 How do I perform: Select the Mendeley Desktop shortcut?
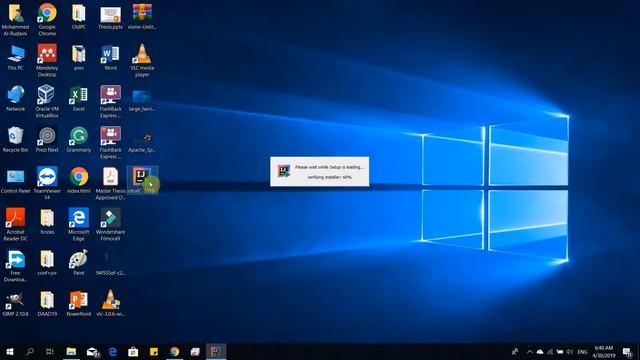[x=47, y=60]
